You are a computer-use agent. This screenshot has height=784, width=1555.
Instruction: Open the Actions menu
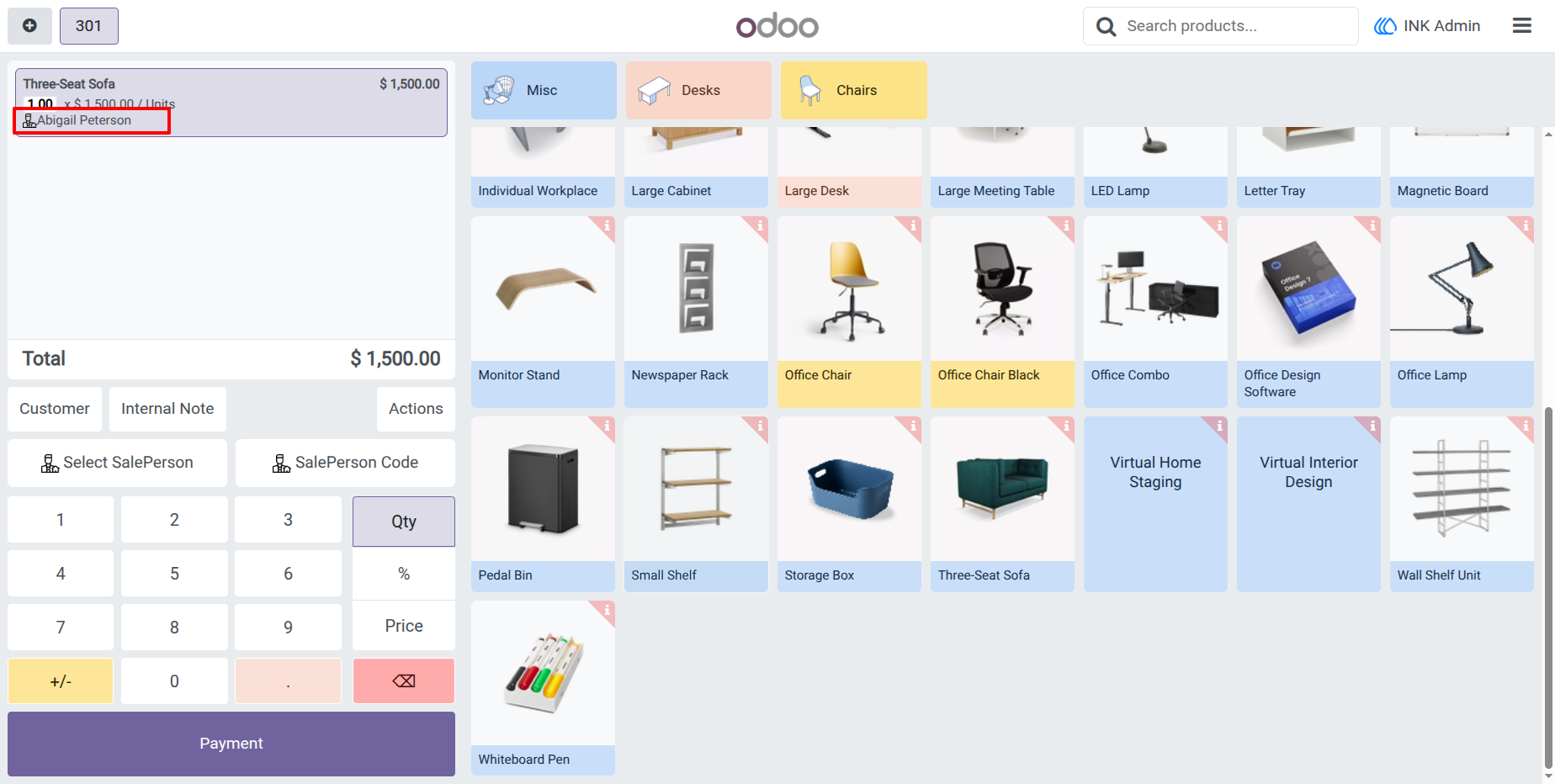point(416,409)
